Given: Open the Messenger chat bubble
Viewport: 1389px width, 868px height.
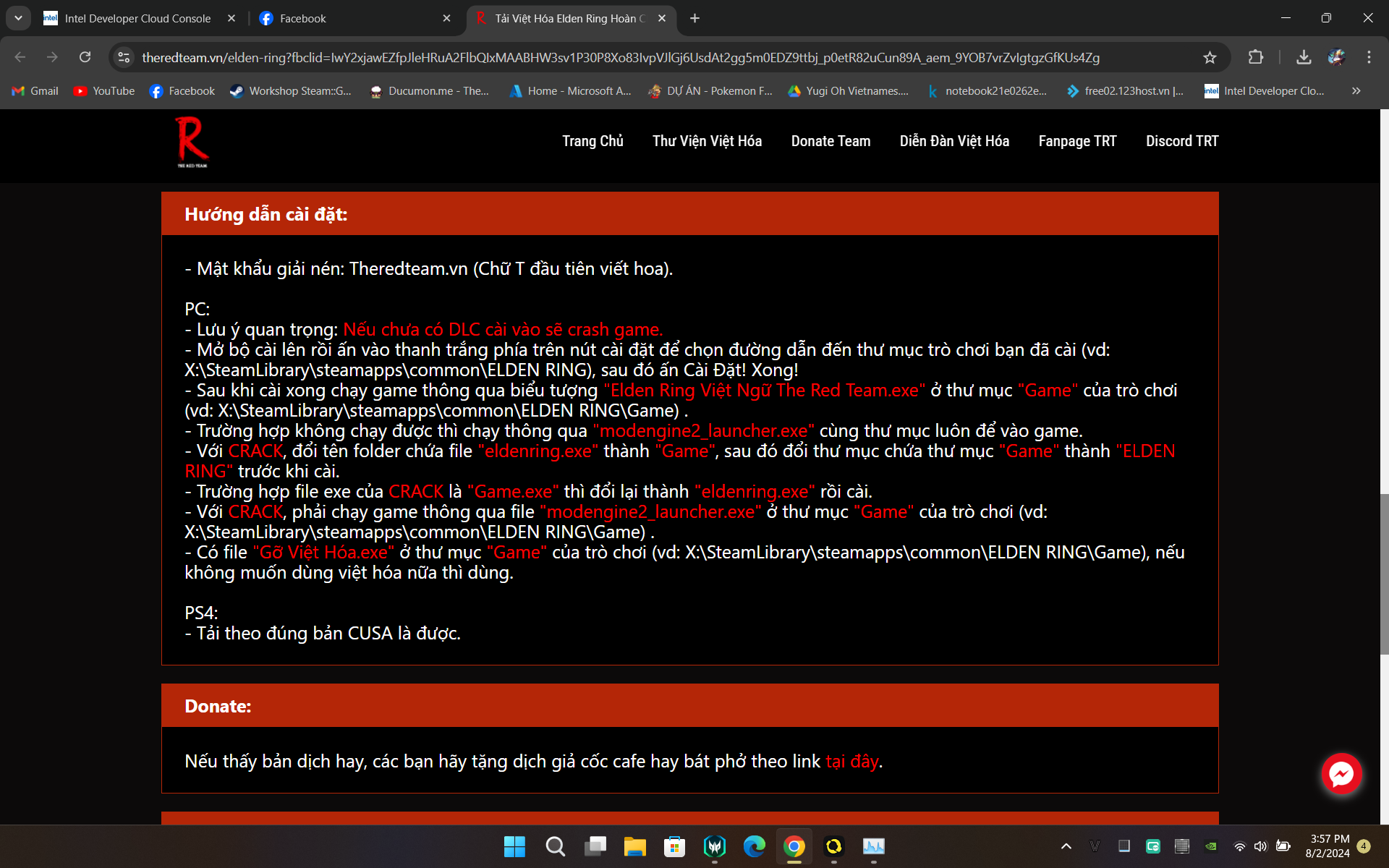Looking at the screenshot, I should coord(1341,774).
